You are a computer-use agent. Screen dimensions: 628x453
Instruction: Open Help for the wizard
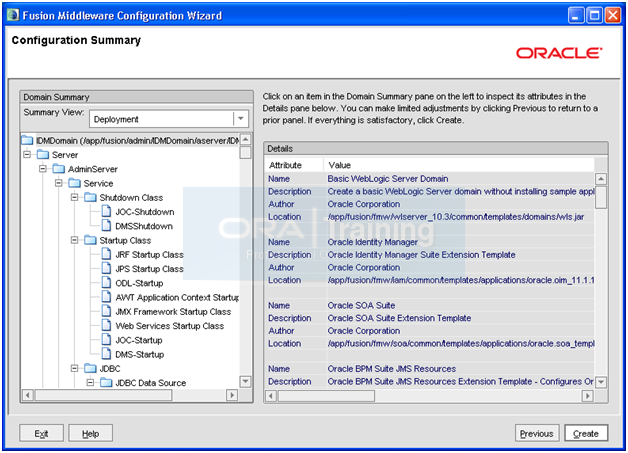click(91, 433)
